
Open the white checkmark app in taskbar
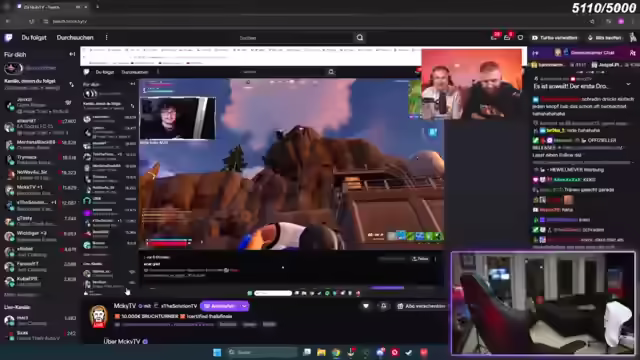409,352
